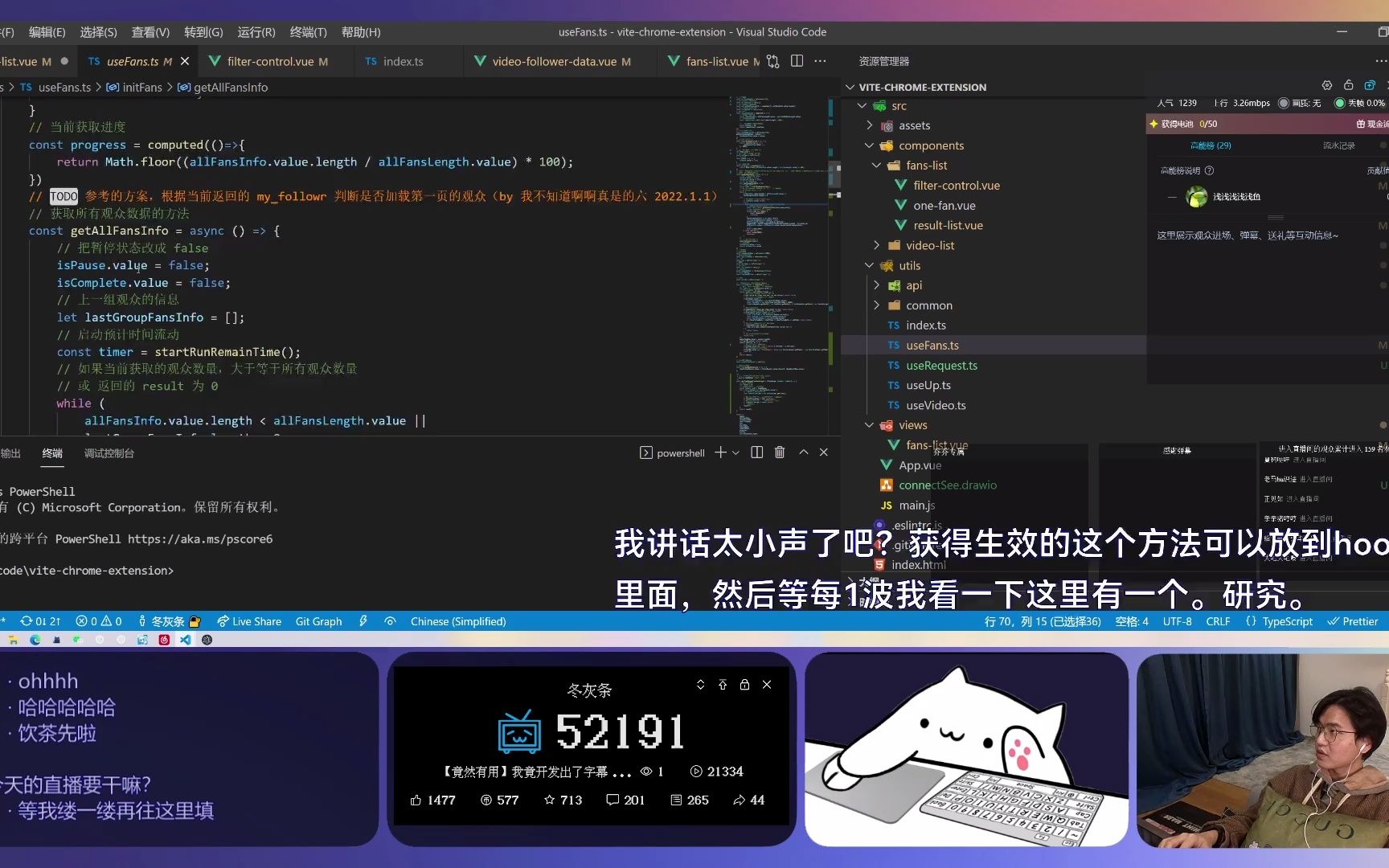Viewport: 1389px width, 868px height.
Task: Switch to video-follower-data.vue editor tab
Action: (561, 61)
